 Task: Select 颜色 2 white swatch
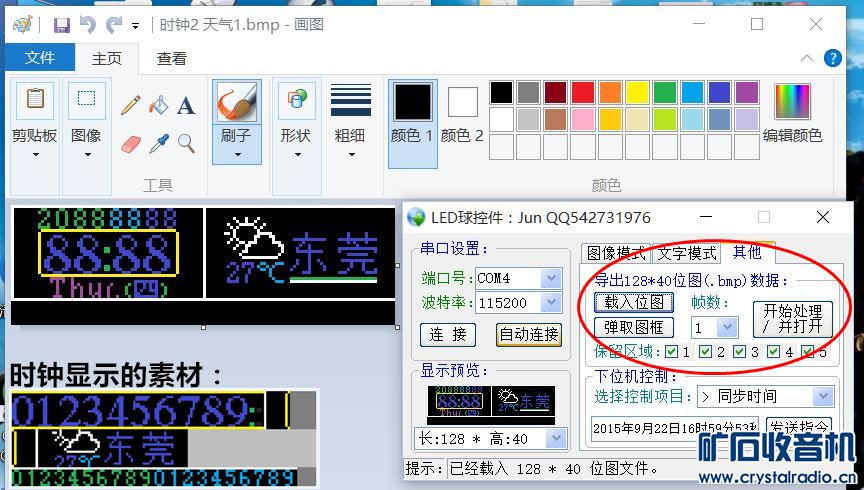click(462, 102)
